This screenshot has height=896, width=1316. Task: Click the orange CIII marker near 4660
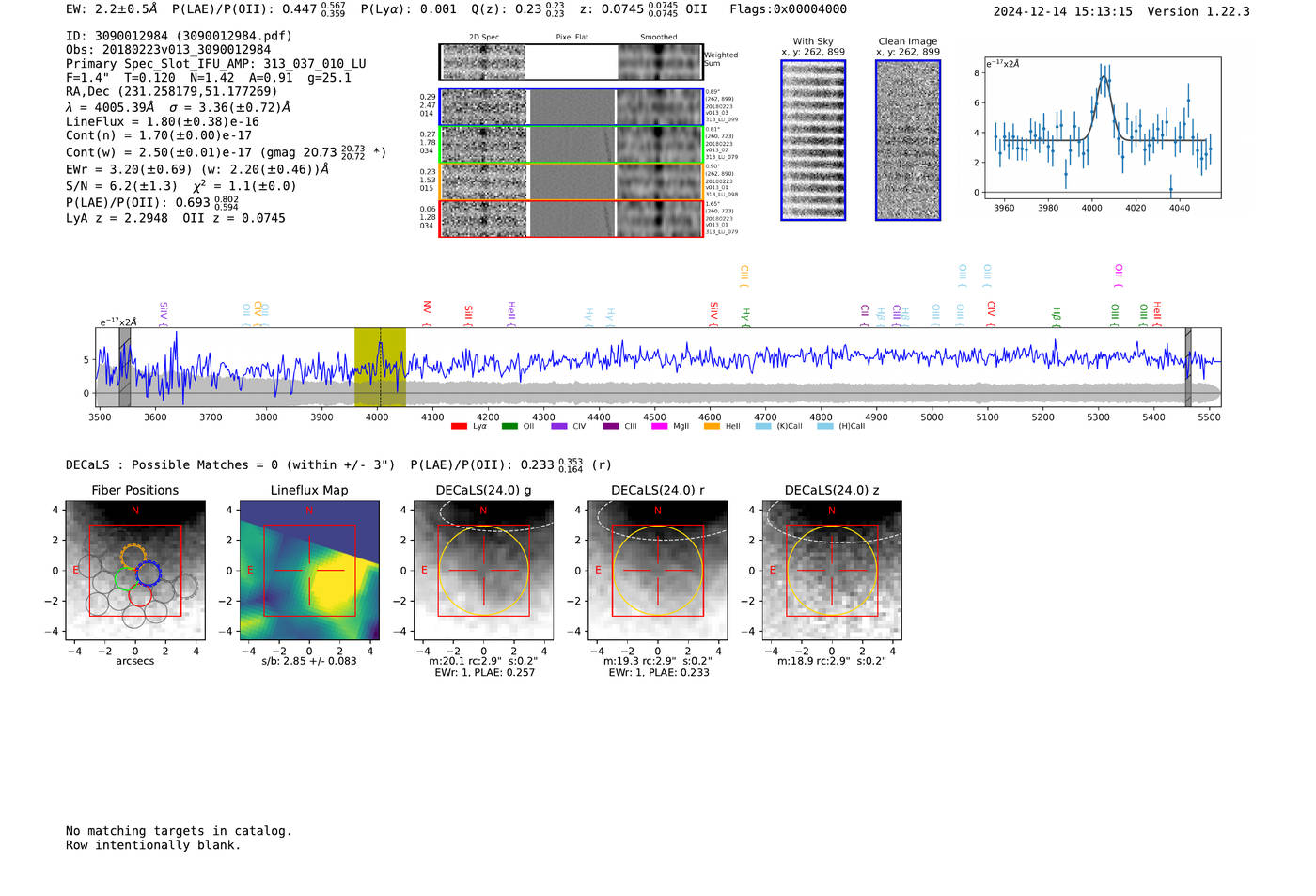[x=744, y=275]
